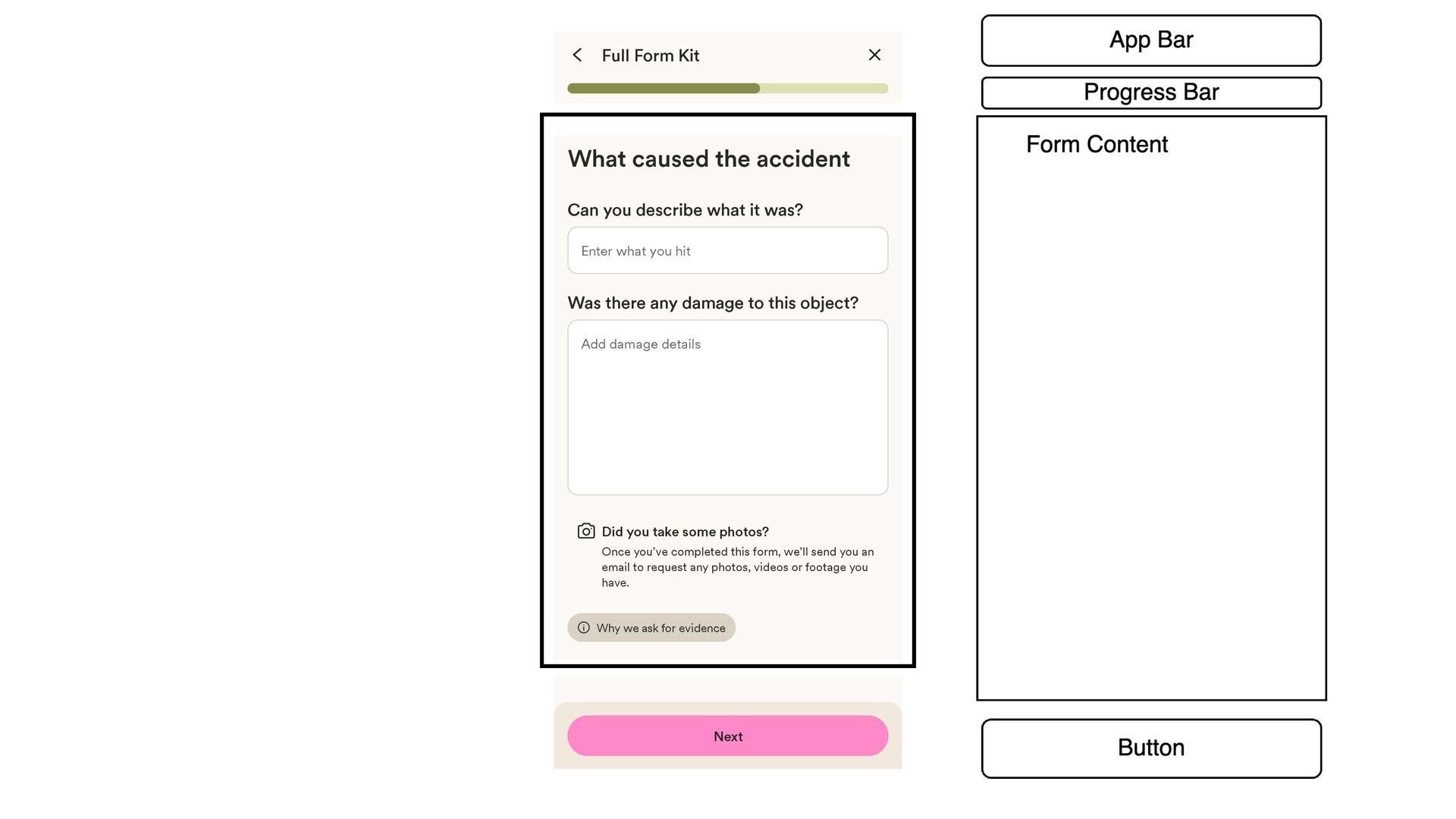Click the Form Content annotation label

coord(1097,144)
